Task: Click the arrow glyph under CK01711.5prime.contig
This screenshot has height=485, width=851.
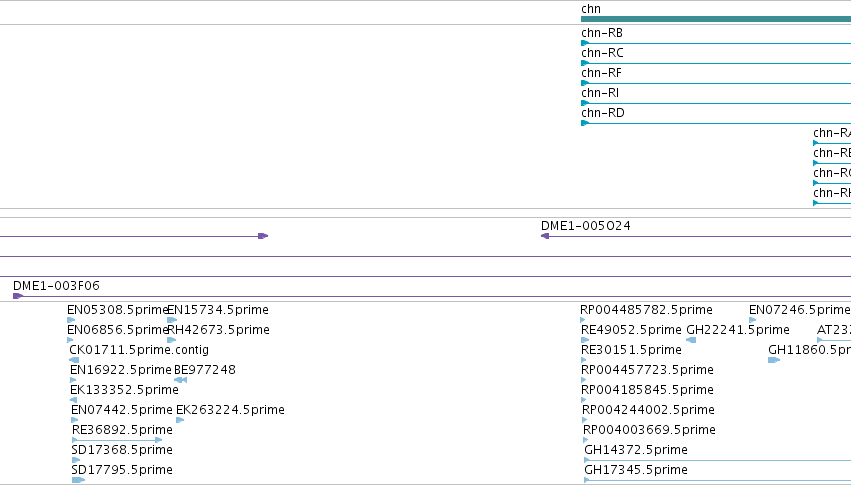Action: pos(74,360)
